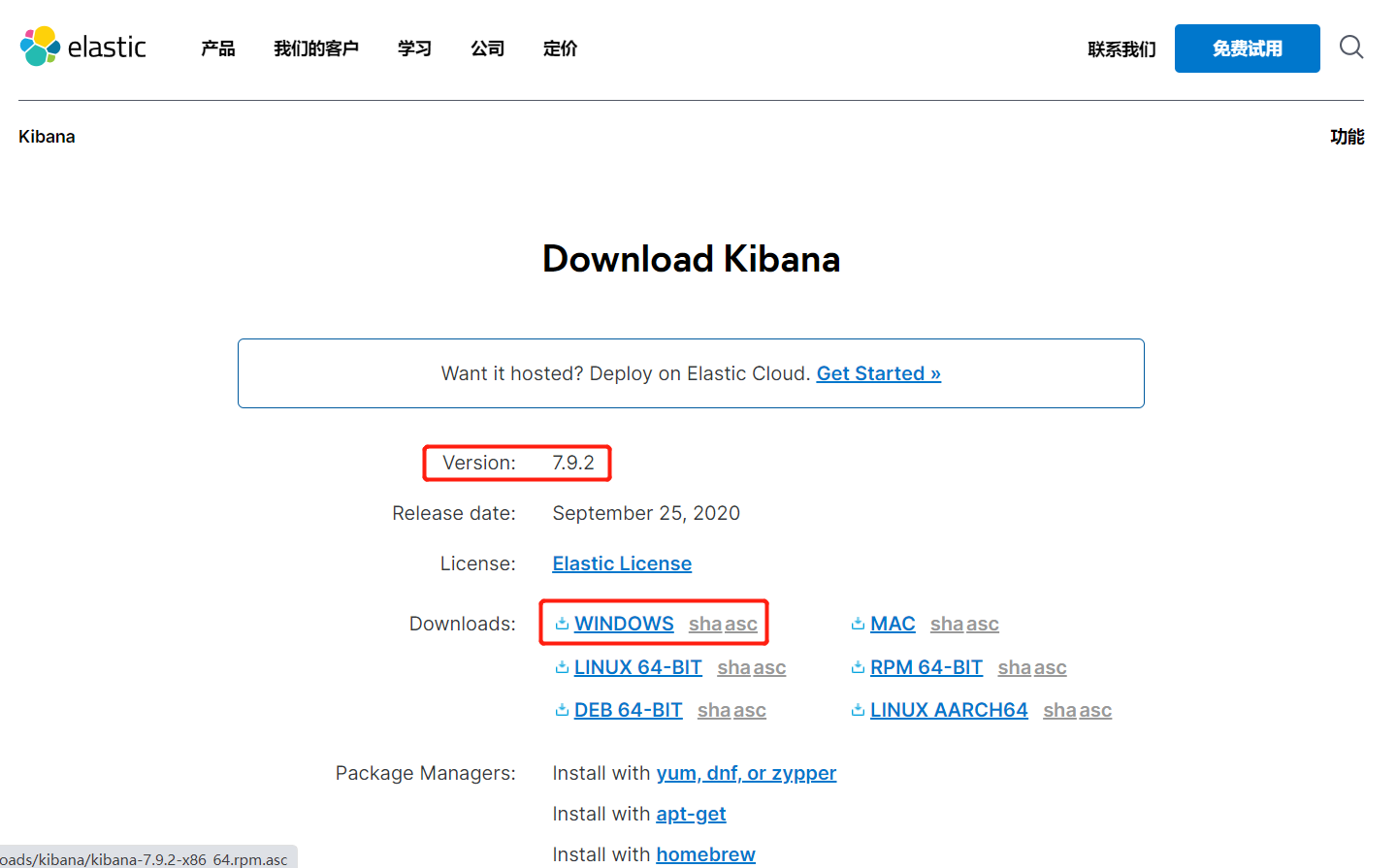Open the RPM 64-BIT sha link
1397x868 pixels.
coord(1015,668)
